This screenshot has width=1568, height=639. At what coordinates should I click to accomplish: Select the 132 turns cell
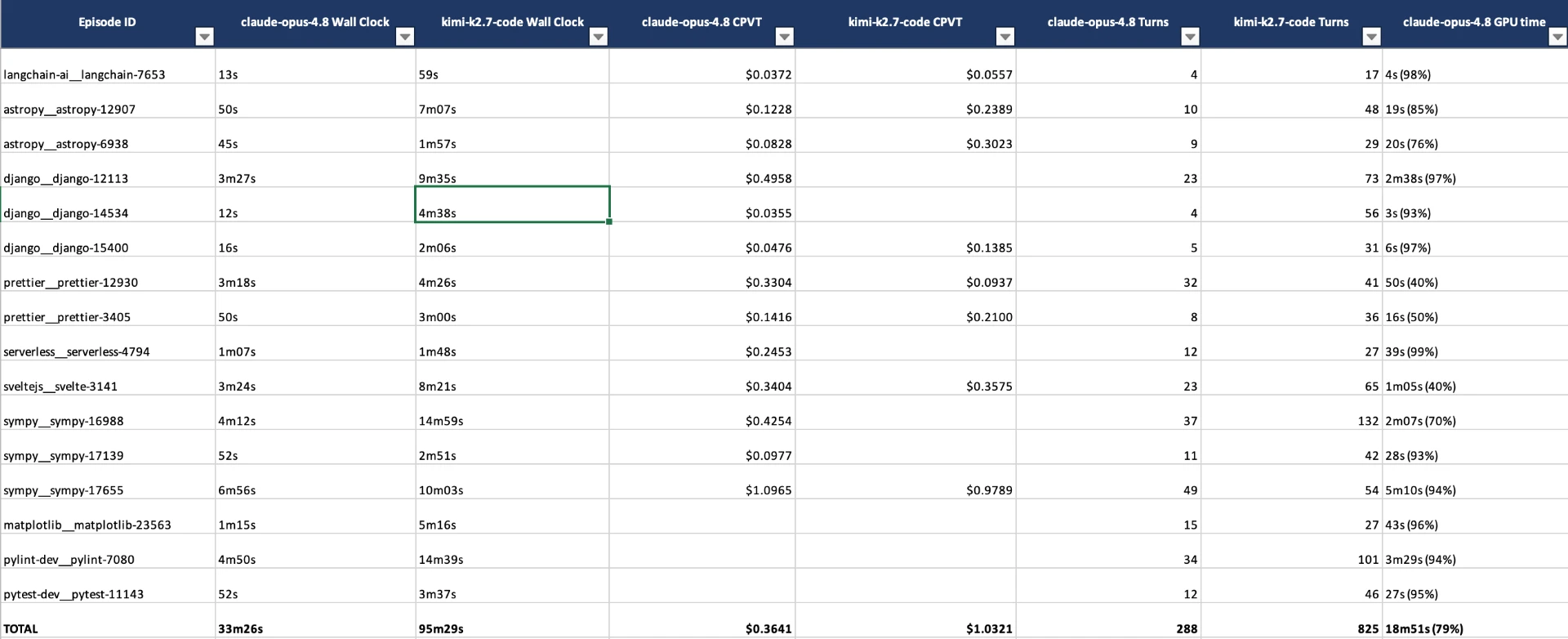pyautogui.click(x=1291, y=413)
